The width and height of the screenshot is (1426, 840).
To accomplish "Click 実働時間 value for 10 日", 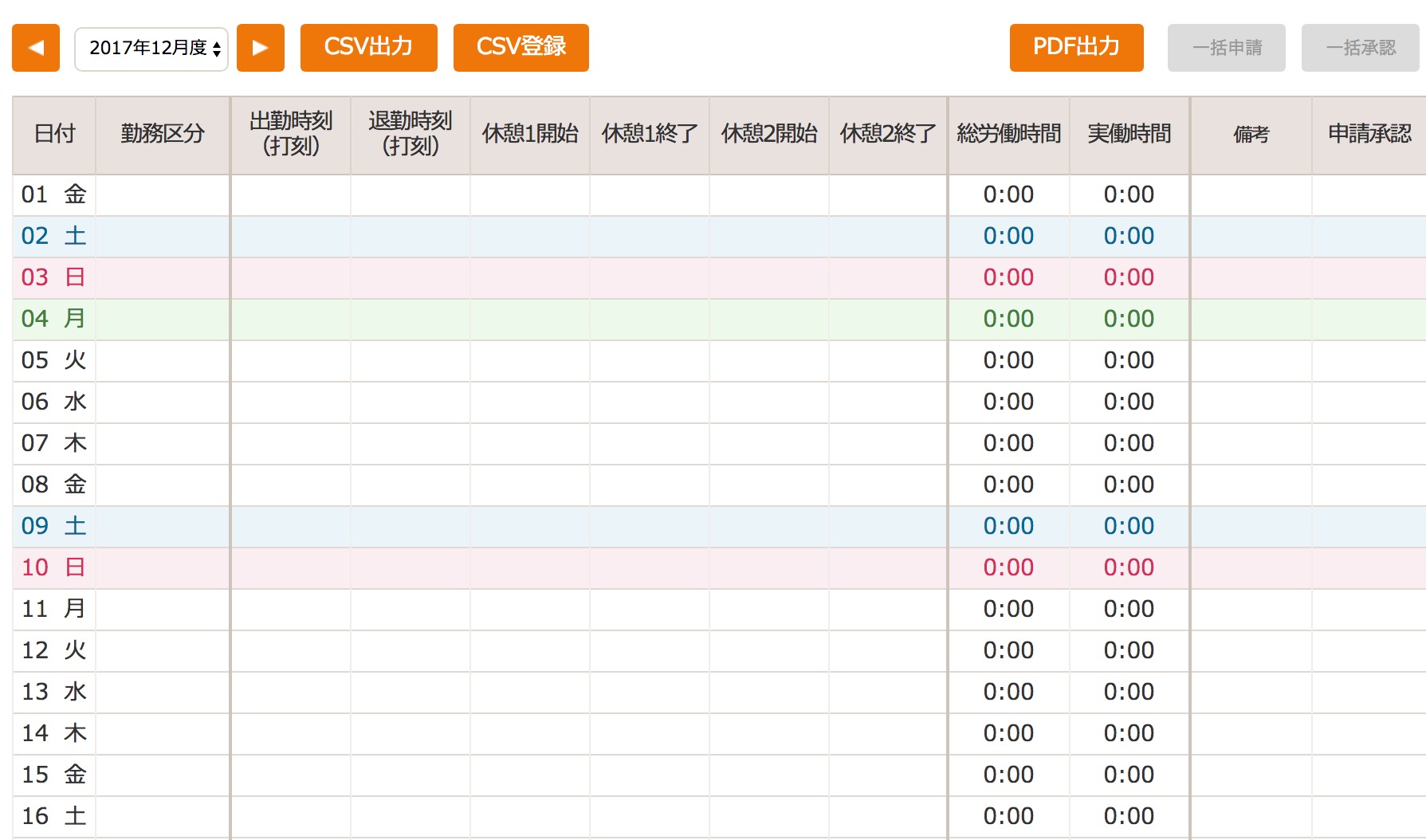I will pyautogui.click(x=1129, y=568).
